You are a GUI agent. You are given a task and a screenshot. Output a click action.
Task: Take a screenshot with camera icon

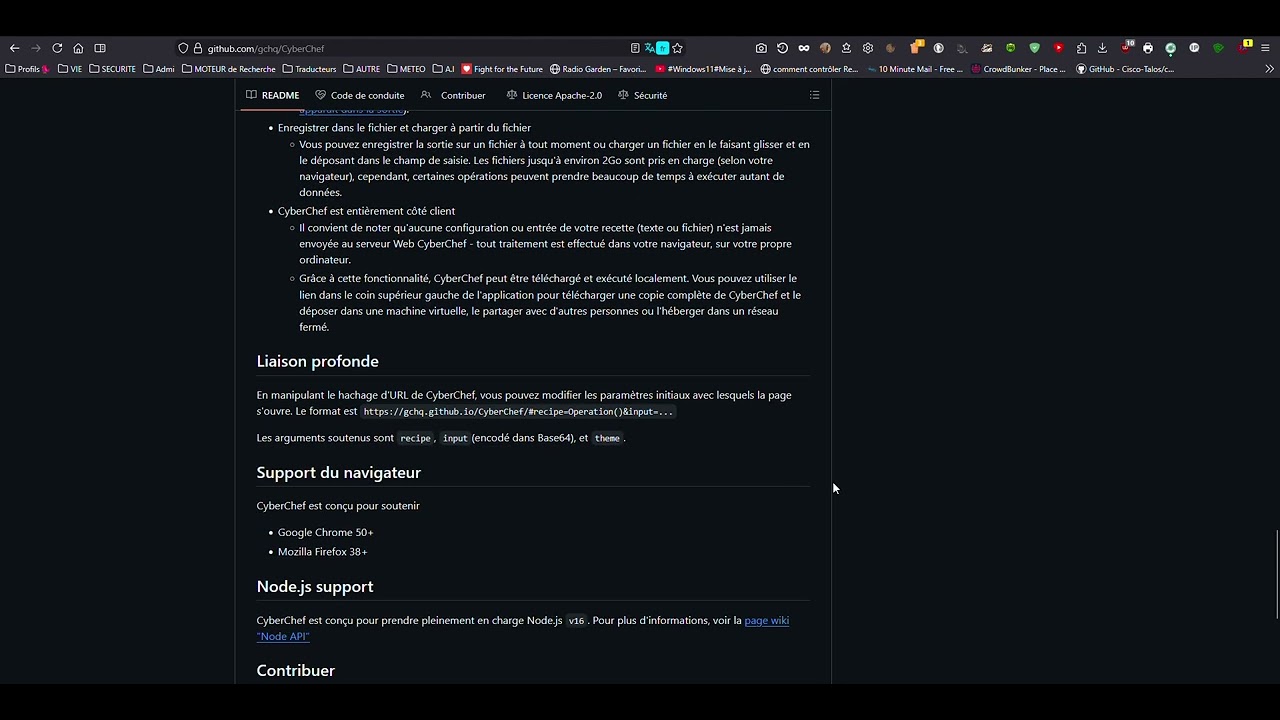[761, 48]
